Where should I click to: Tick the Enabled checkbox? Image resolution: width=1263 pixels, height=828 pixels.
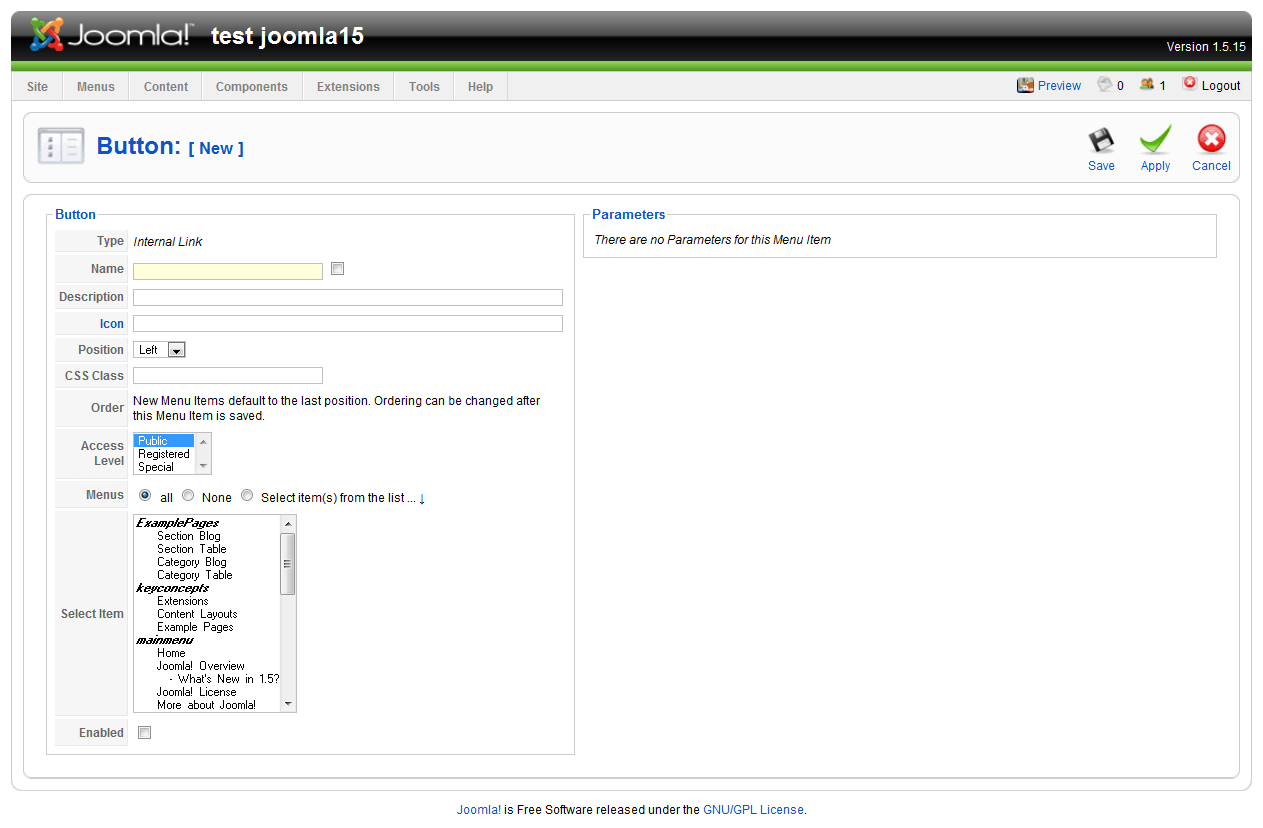pos(144,733)
